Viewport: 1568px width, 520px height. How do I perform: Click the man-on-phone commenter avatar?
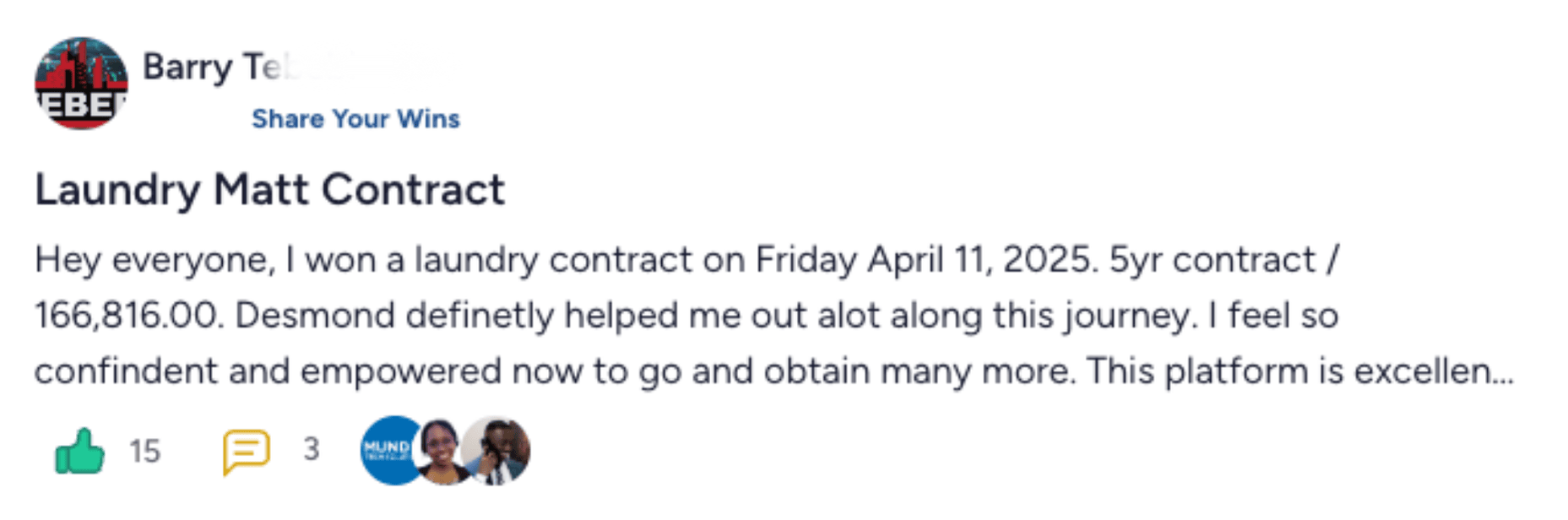(x=500, y=451)
